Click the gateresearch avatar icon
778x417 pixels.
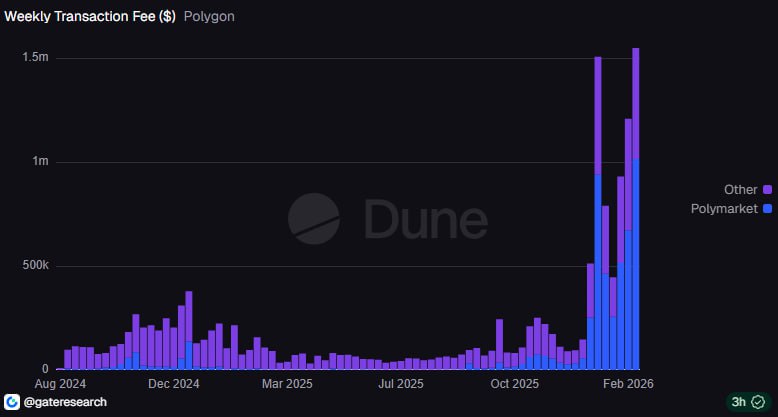point(12,401)
